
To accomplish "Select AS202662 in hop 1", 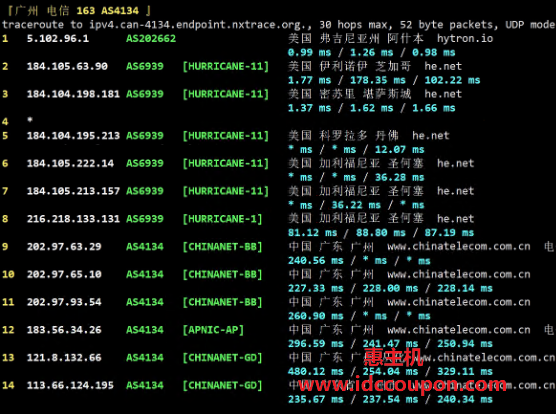I will pos(151,39).
